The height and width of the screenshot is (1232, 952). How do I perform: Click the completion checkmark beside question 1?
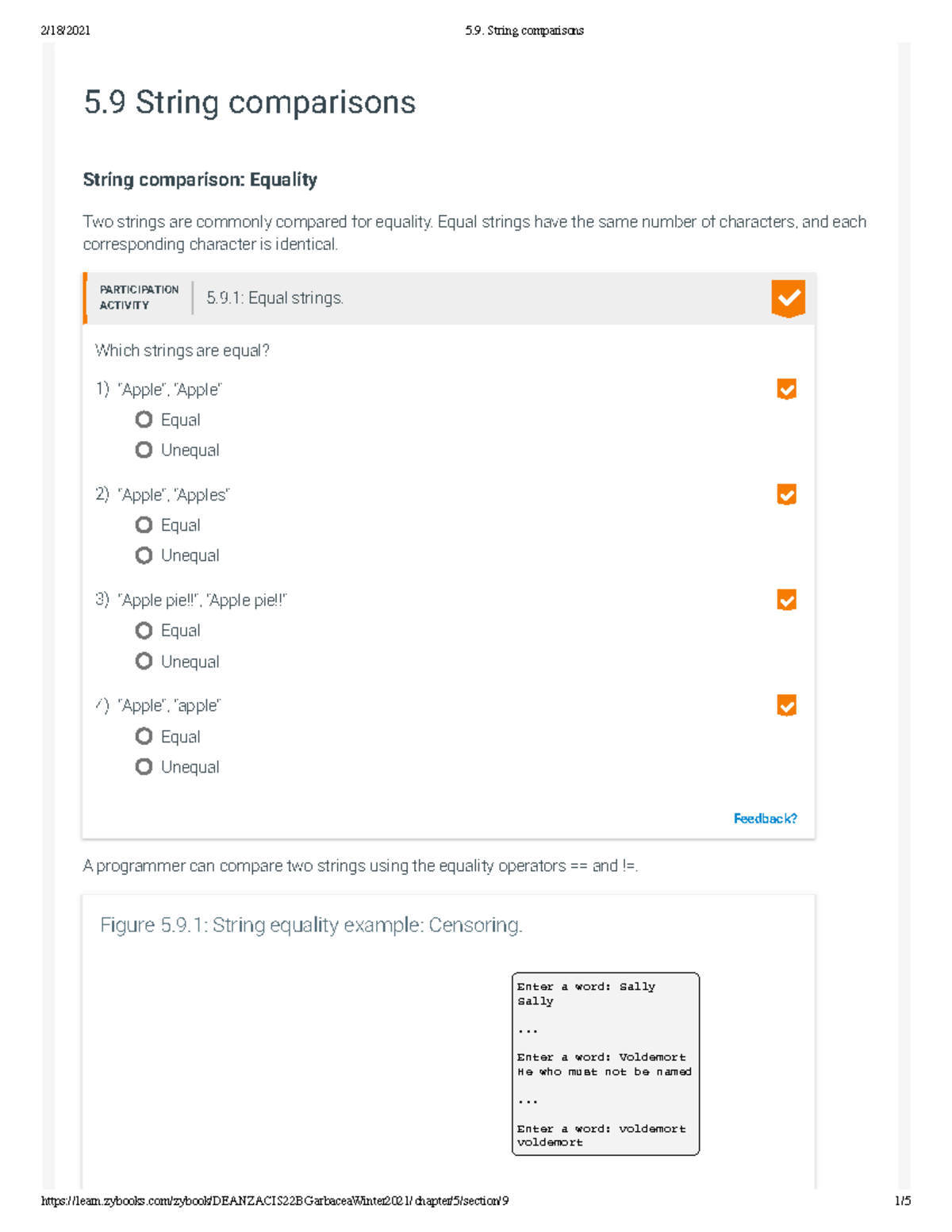click(786, 389)
